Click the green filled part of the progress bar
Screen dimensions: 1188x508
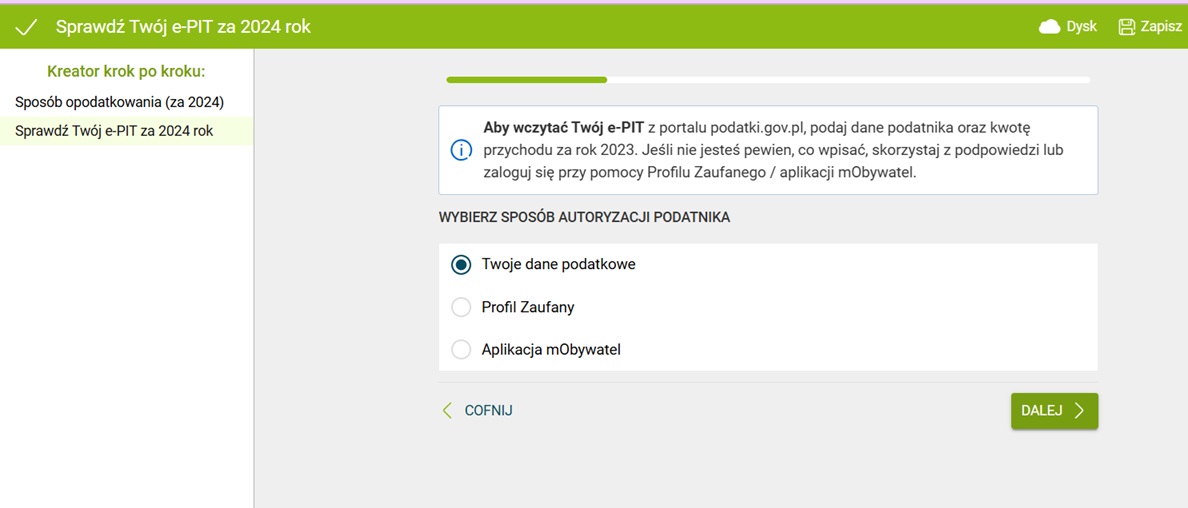526,80
